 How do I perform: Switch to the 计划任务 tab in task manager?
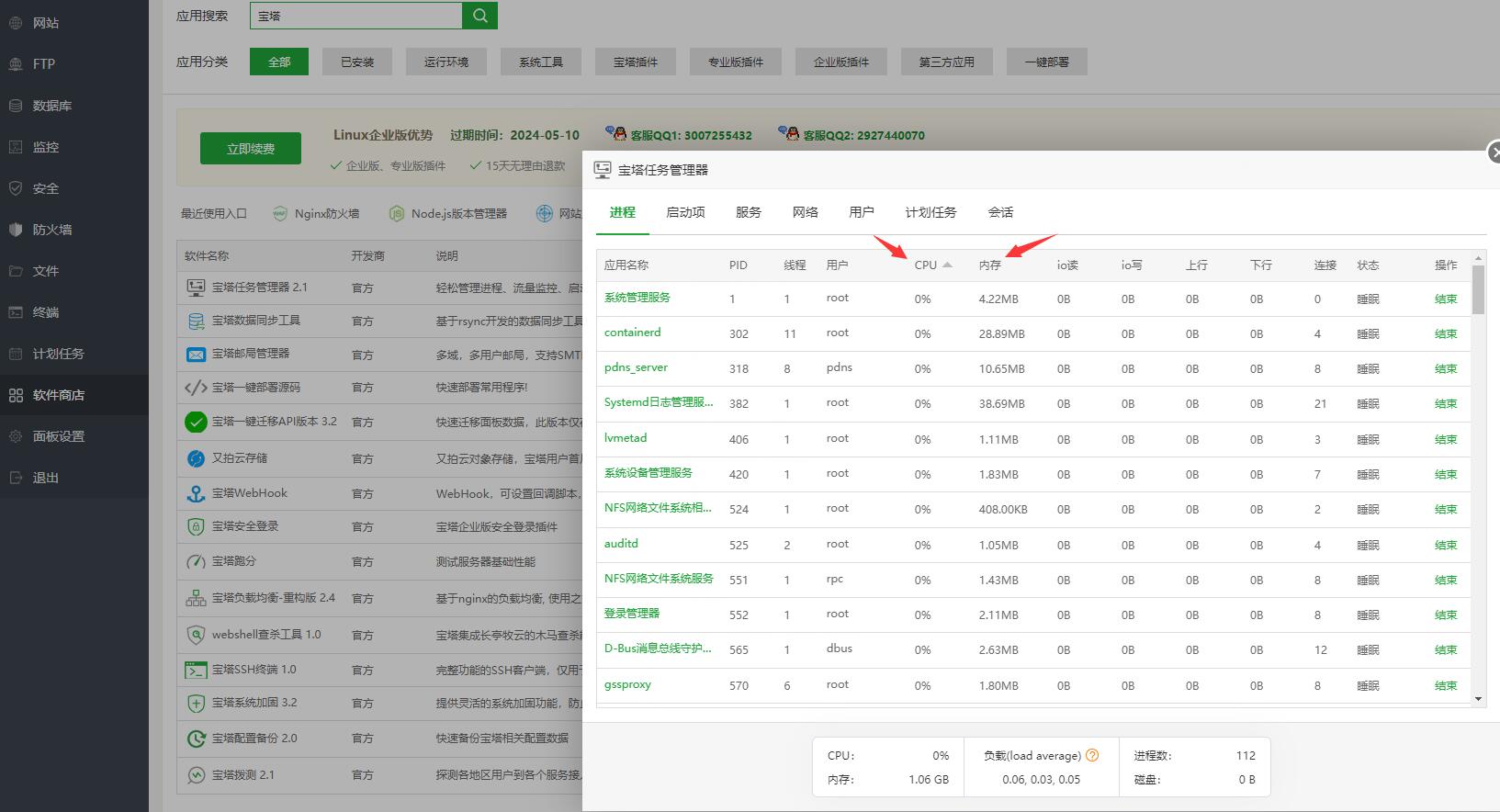930,212
